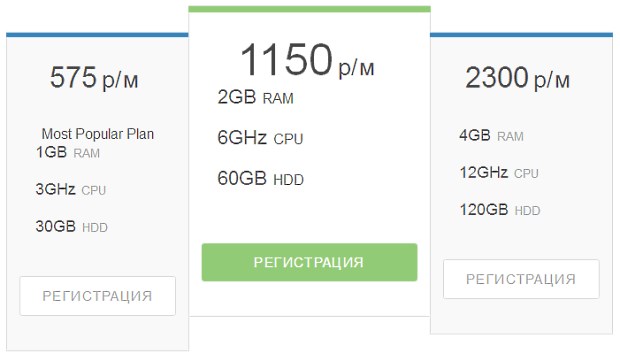
Task: Click the green top bar of middle plan
Action: point(309,9)
